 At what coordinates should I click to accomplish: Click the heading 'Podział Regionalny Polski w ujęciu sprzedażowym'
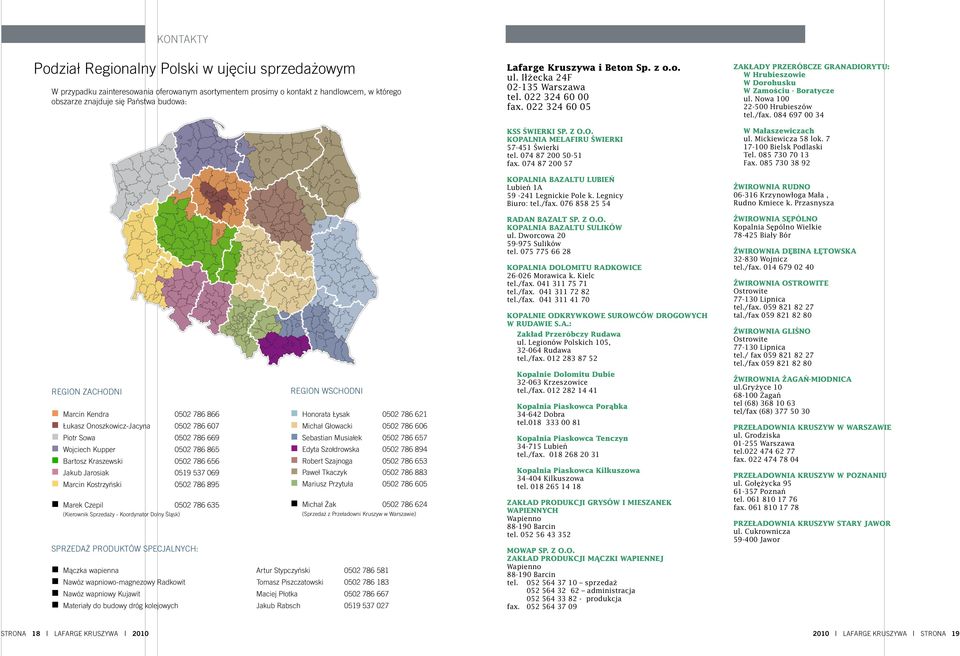(194, 69)
